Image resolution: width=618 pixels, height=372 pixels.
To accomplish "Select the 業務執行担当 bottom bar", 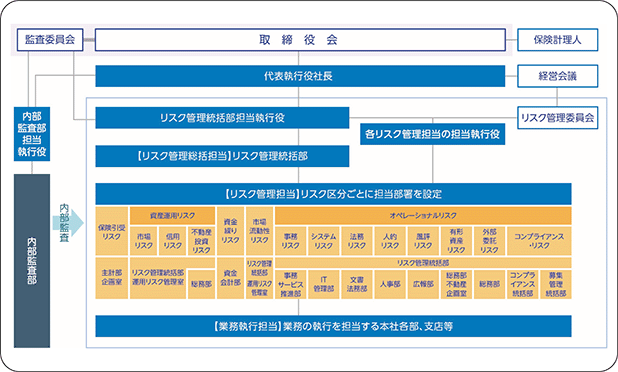I will [333, 326].
